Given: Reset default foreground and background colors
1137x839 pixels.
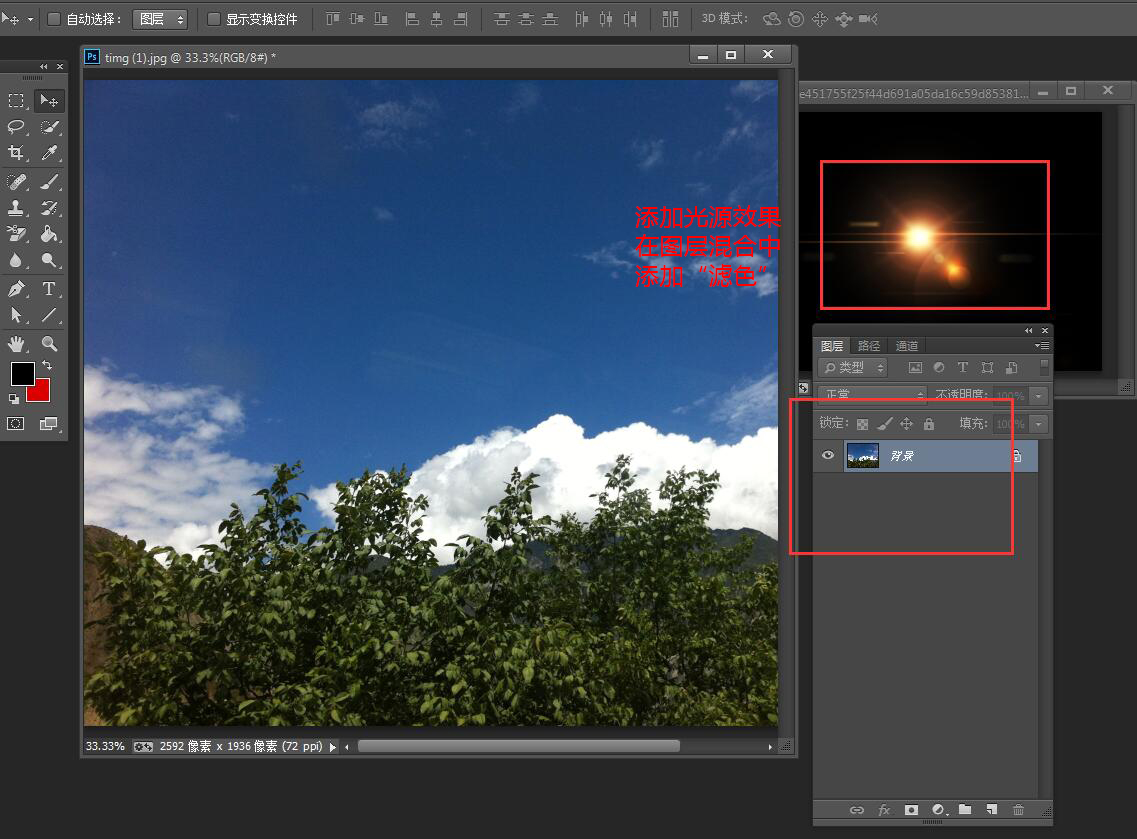Looking at the screenshot, I should 14,399.
